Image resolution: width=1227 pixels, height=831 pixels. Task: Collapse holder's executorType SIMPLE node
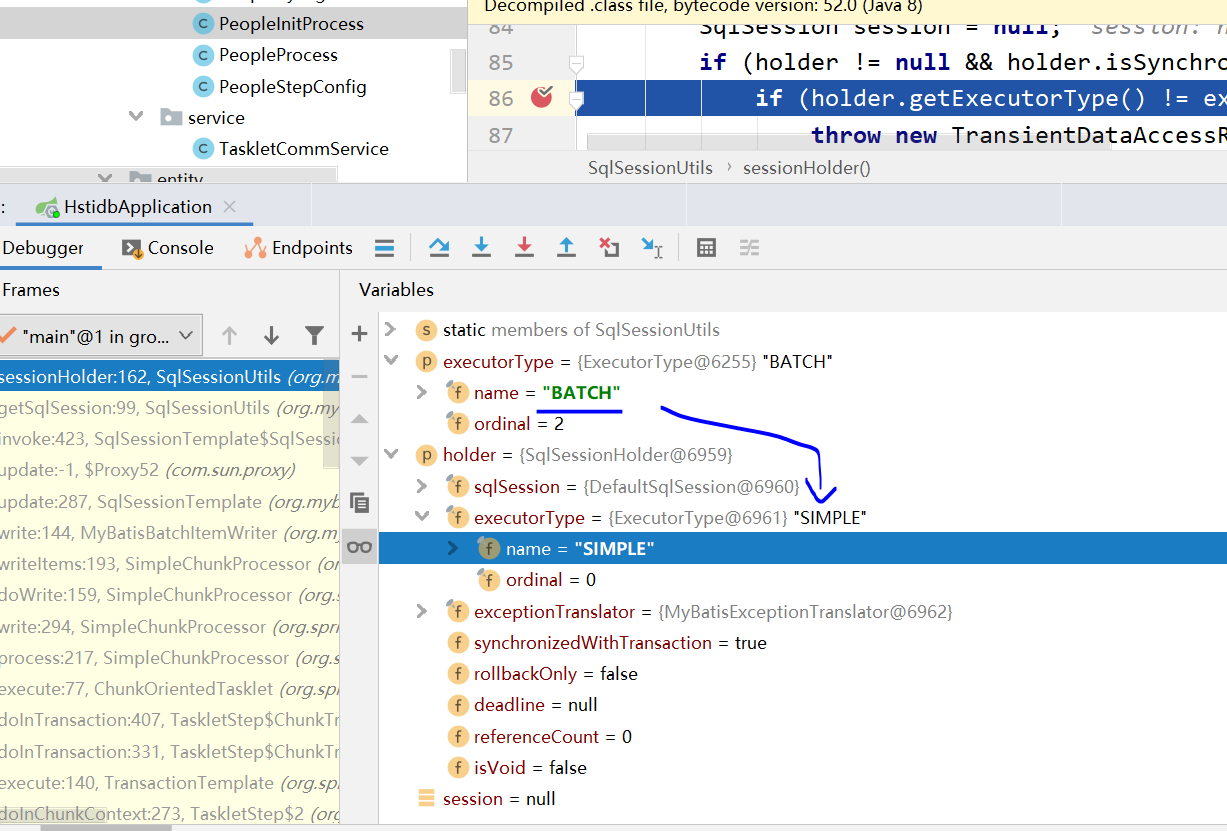coord(422,517)
